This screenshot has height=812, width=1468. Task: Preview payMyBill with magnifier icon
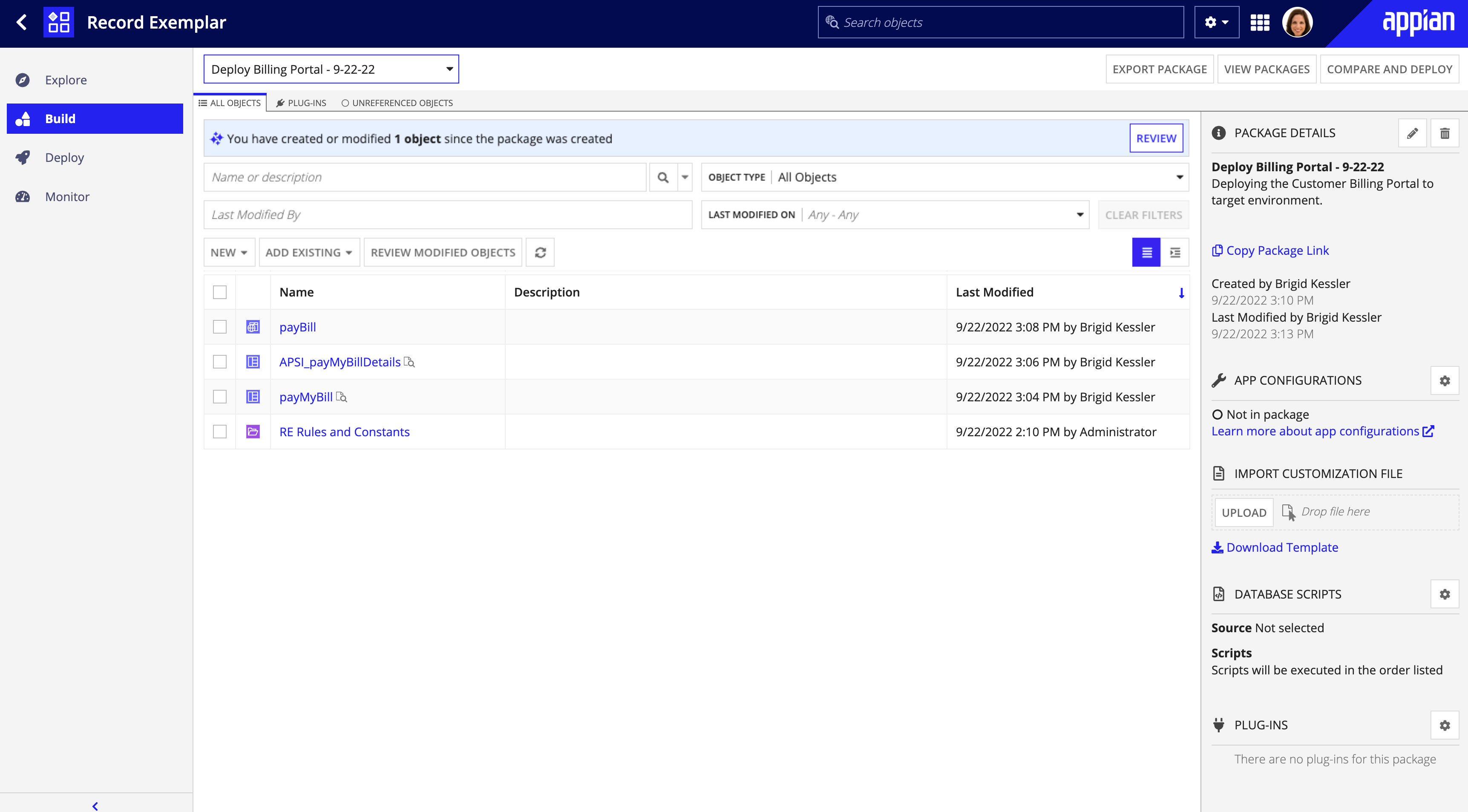coord(341,397)
